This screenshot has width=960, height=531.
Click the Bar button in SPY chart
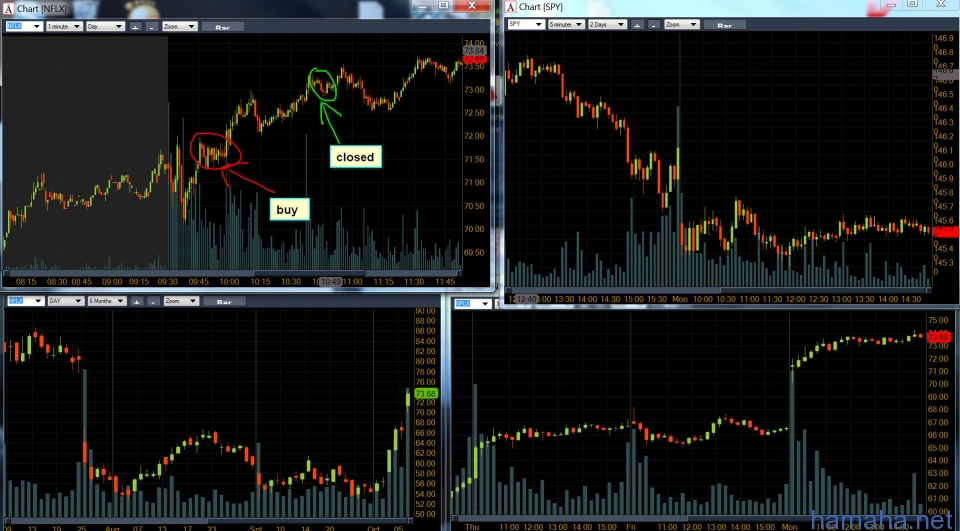point(725,24)
